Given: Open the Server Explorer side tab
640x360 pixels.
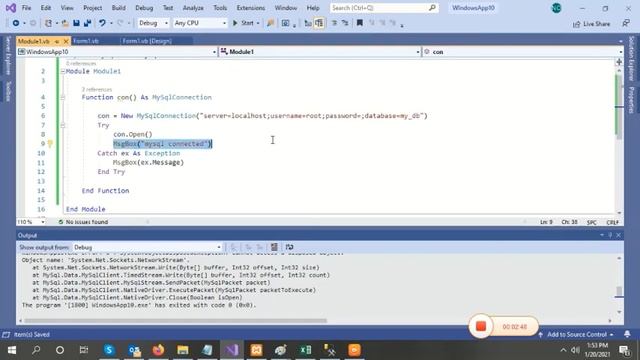Looking at the screenshot, I should [8, 56].
